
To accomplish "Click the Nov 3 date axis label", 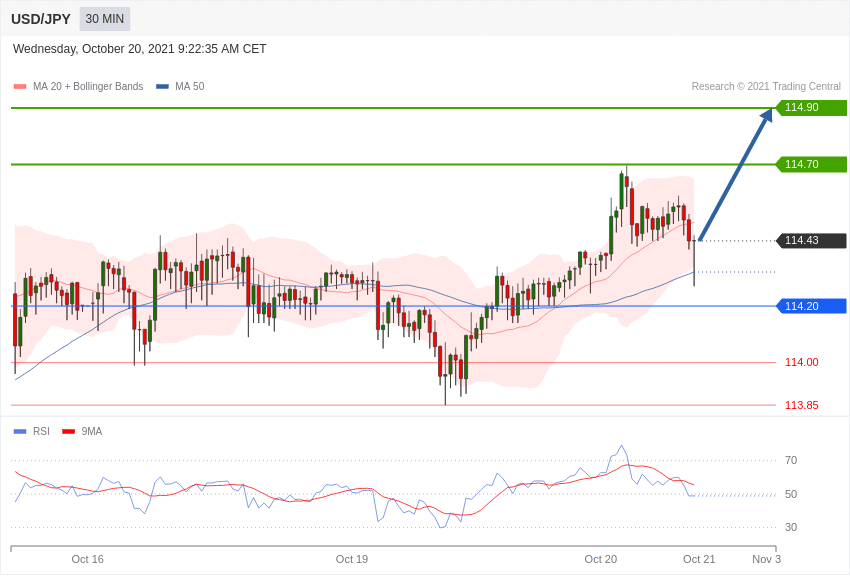I will (x=767, y=559).
